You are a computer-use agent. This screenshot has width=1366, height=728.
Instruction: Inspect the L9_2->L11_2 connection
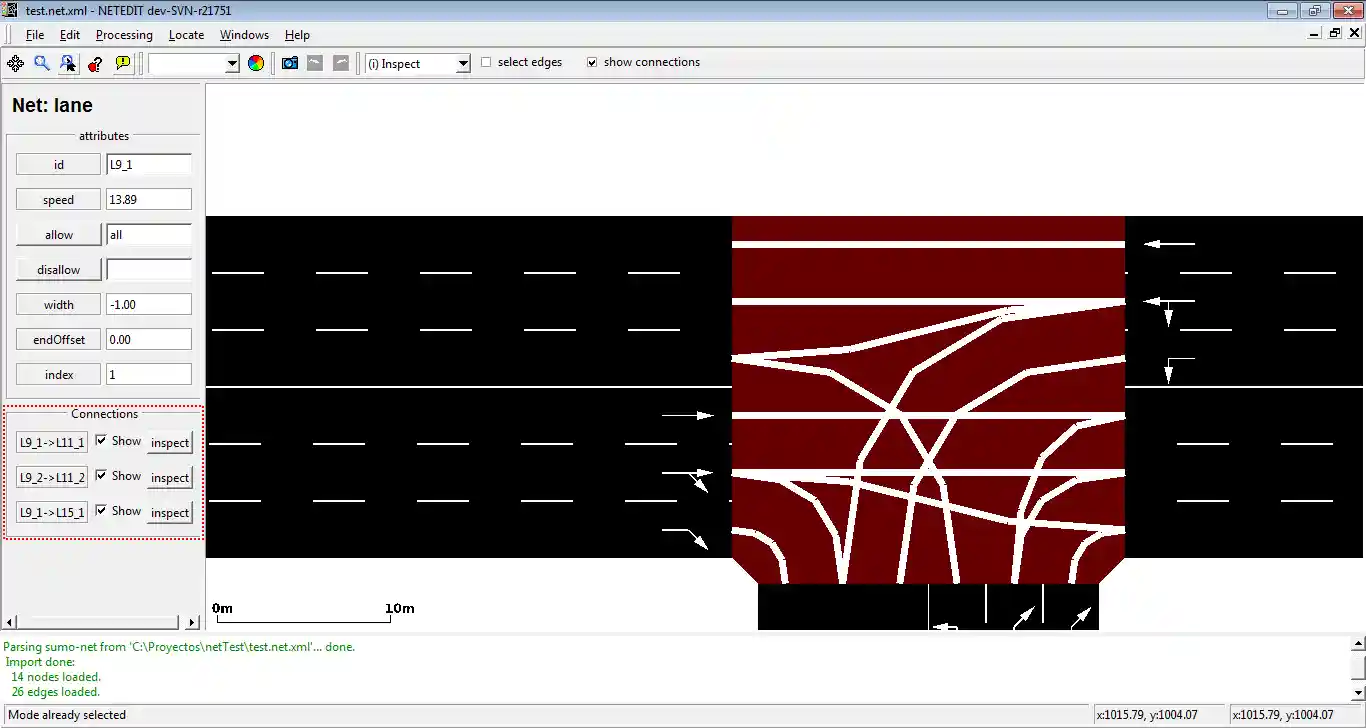click(x=170, y=477)
